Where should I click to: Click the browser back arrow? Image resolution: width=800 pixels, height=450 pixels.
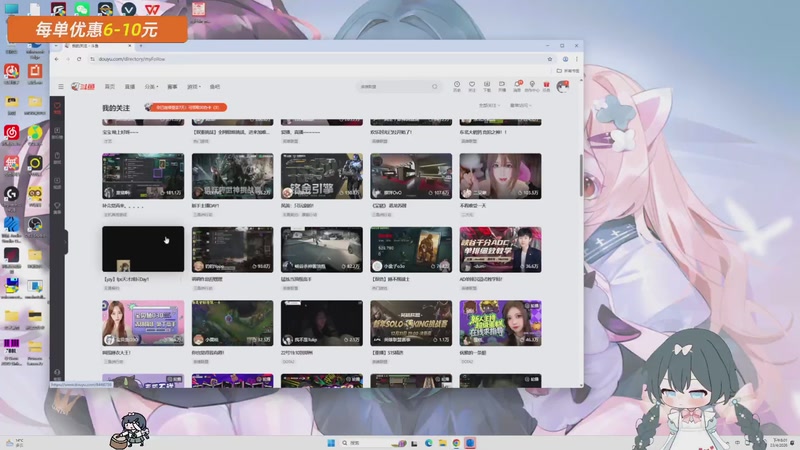pyautogui.click(x=57, y=59)
